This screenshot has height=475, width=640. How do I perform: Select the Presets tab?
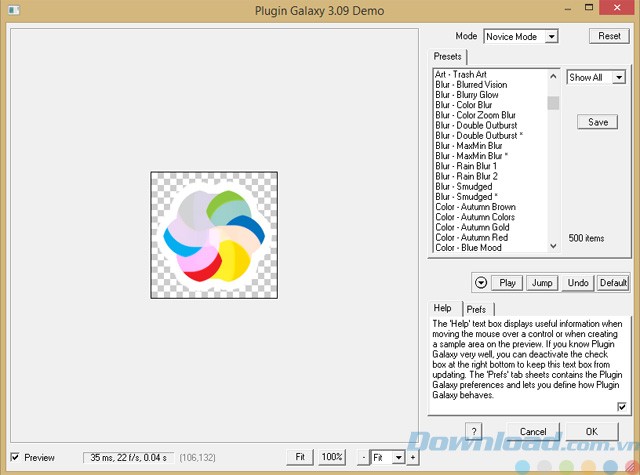[x=447, y=57]
